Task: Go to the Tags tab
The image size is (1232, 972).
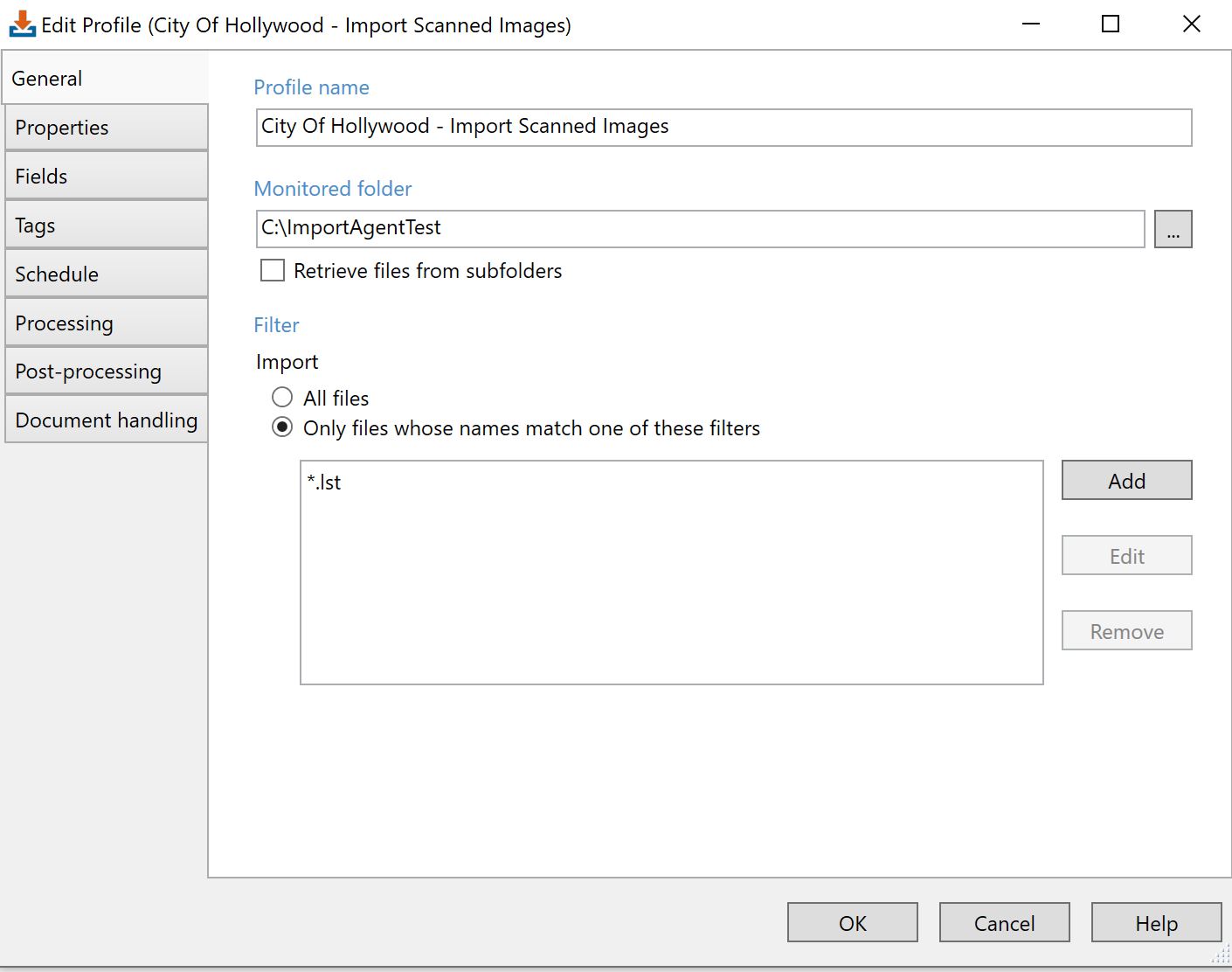Action: (106, 226)
